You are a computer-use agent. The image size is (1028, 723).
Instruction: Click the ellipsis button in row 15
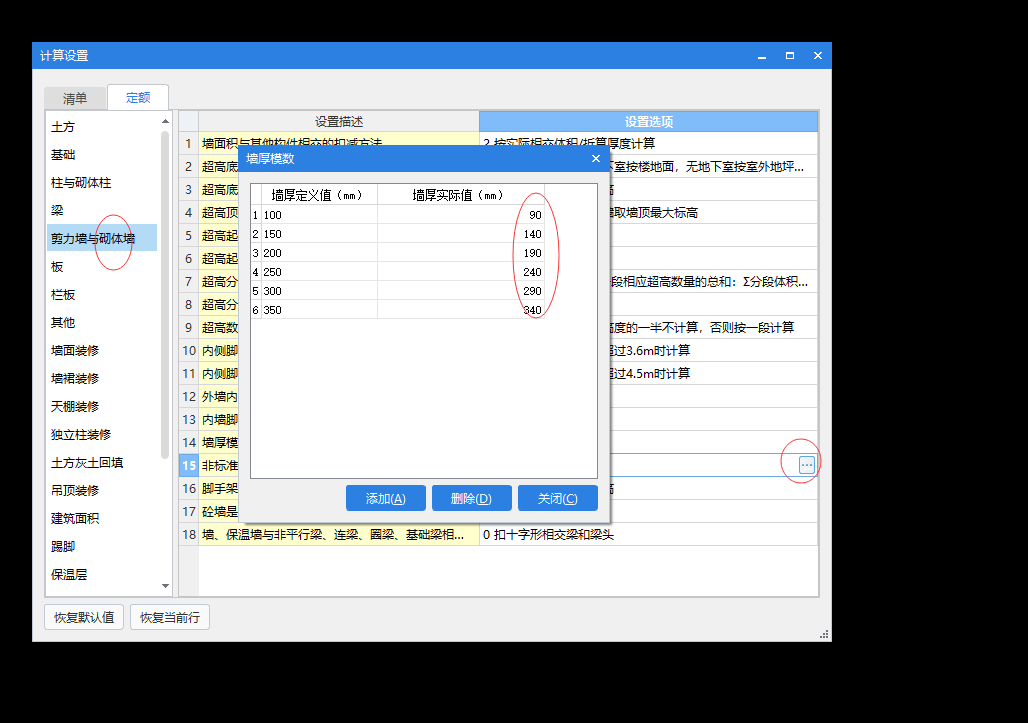806,465
